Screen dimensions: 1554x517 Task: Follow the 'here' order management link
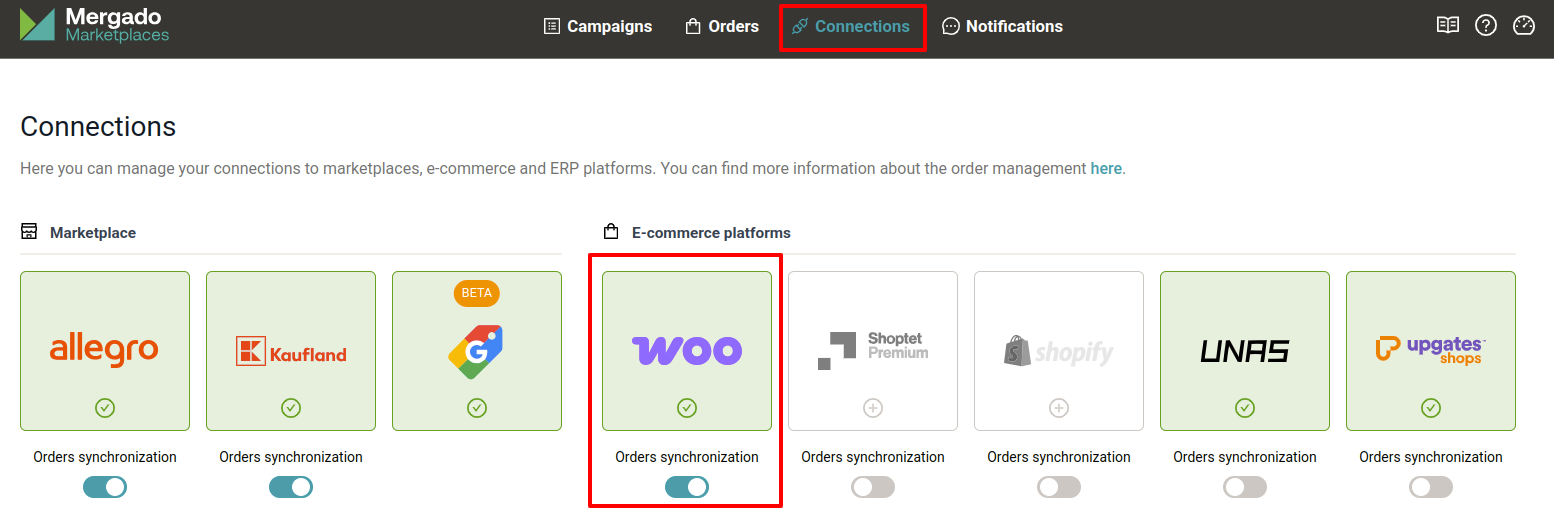click(1106, 168)
